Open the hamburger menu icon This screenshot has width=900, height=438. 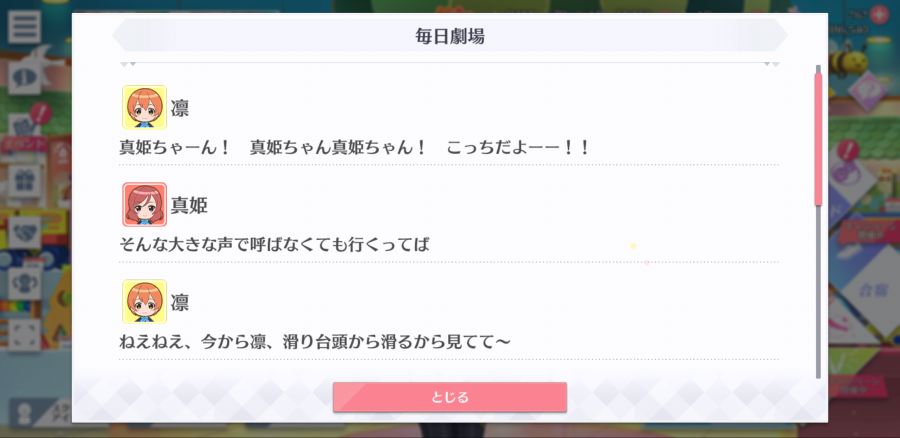tap(24, 27)
